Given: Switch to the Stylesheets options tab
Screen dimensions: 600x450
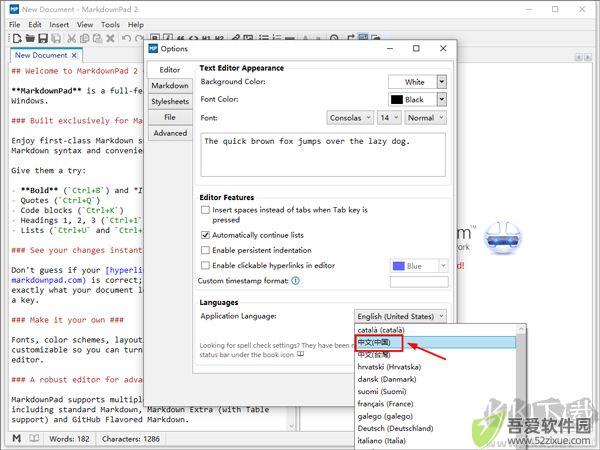Looking at the screenshot, I should point(170,101).
